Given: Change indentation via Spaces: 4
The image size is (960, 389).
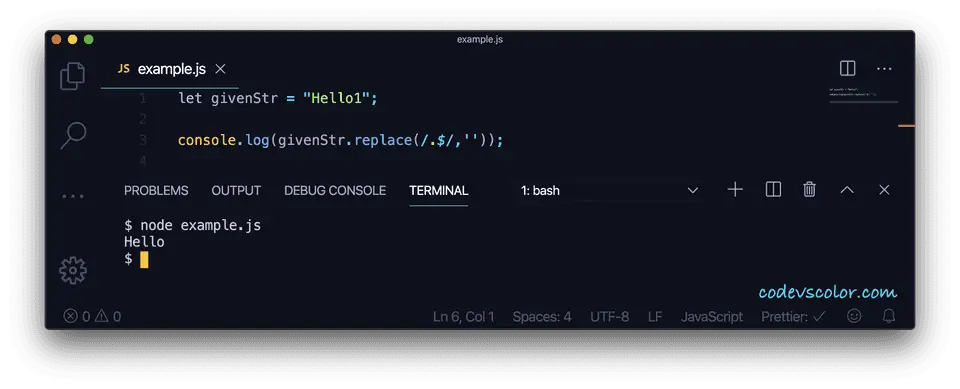Looking at the screenshot, I should point(542,317).
